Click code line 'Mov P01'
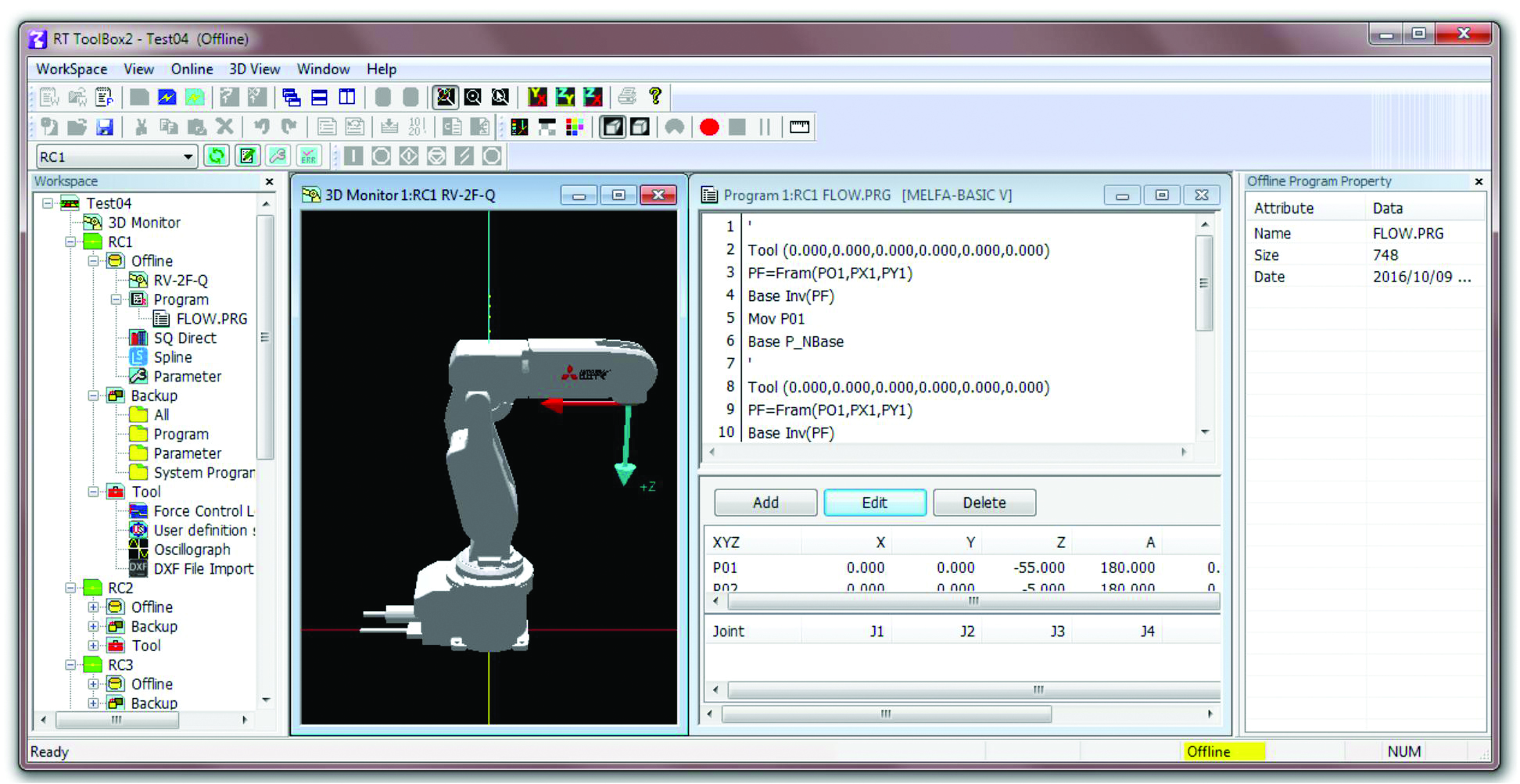Viewport: 1520px width, 784px height. (x=776, y=319)
